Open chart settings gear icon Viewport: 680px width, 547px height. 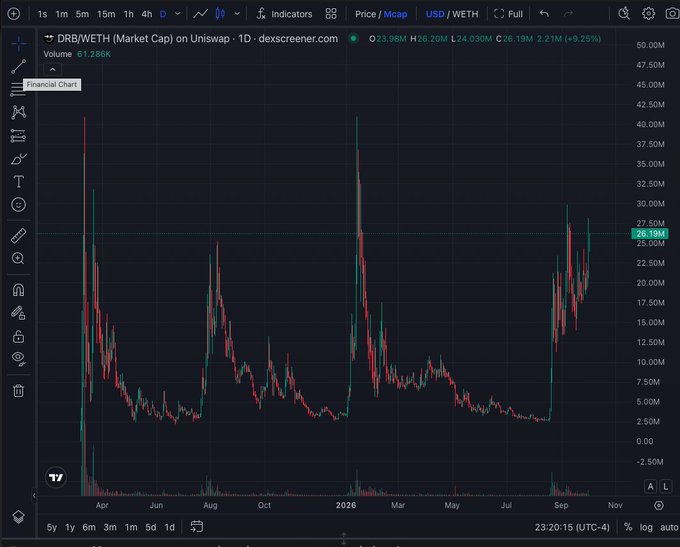[x=648, y=14]
